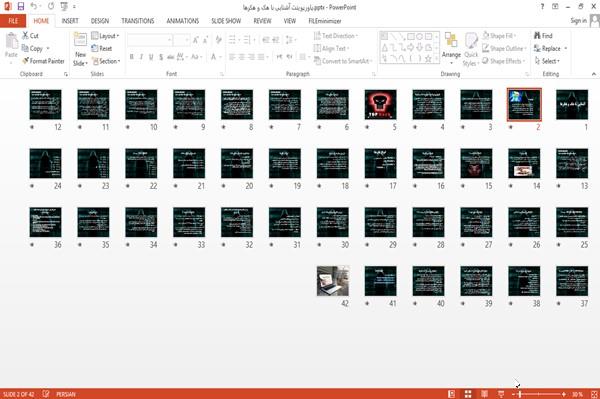
Task: Switch to the INSERT tab
Action: pyautogui.click(x=70, y=21)
